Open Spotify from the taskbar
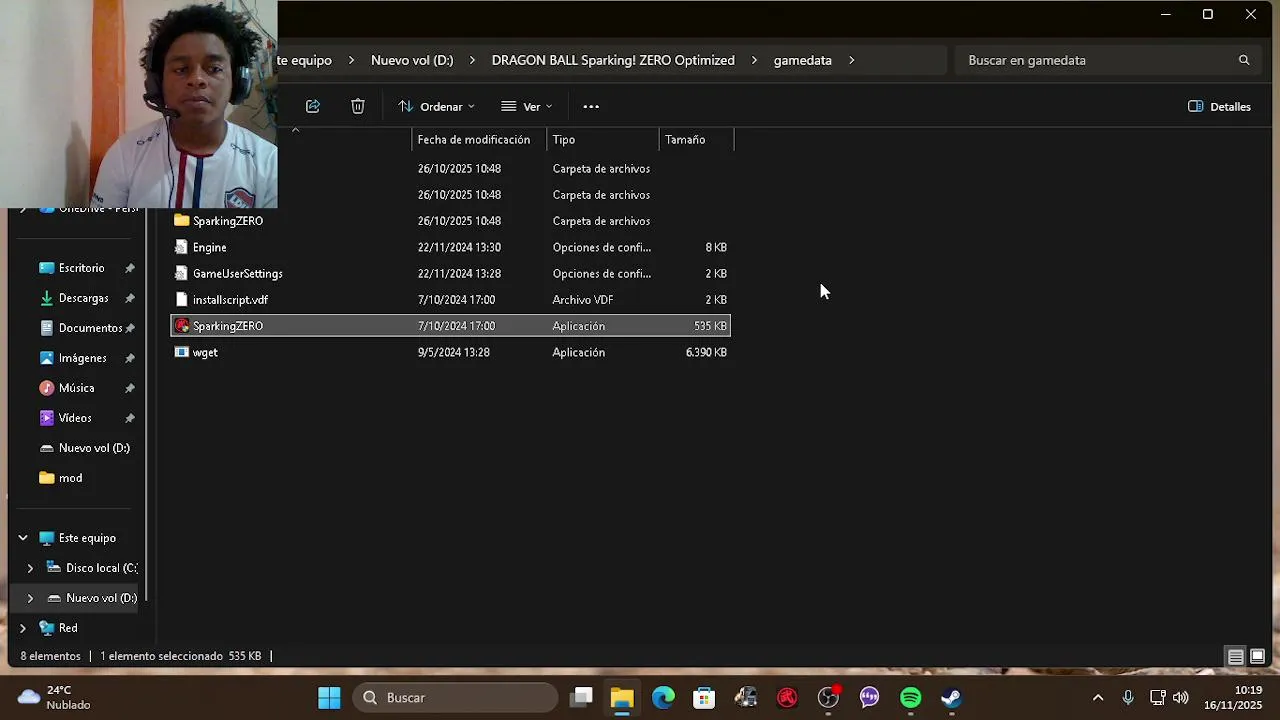 [x=910, y=698]
